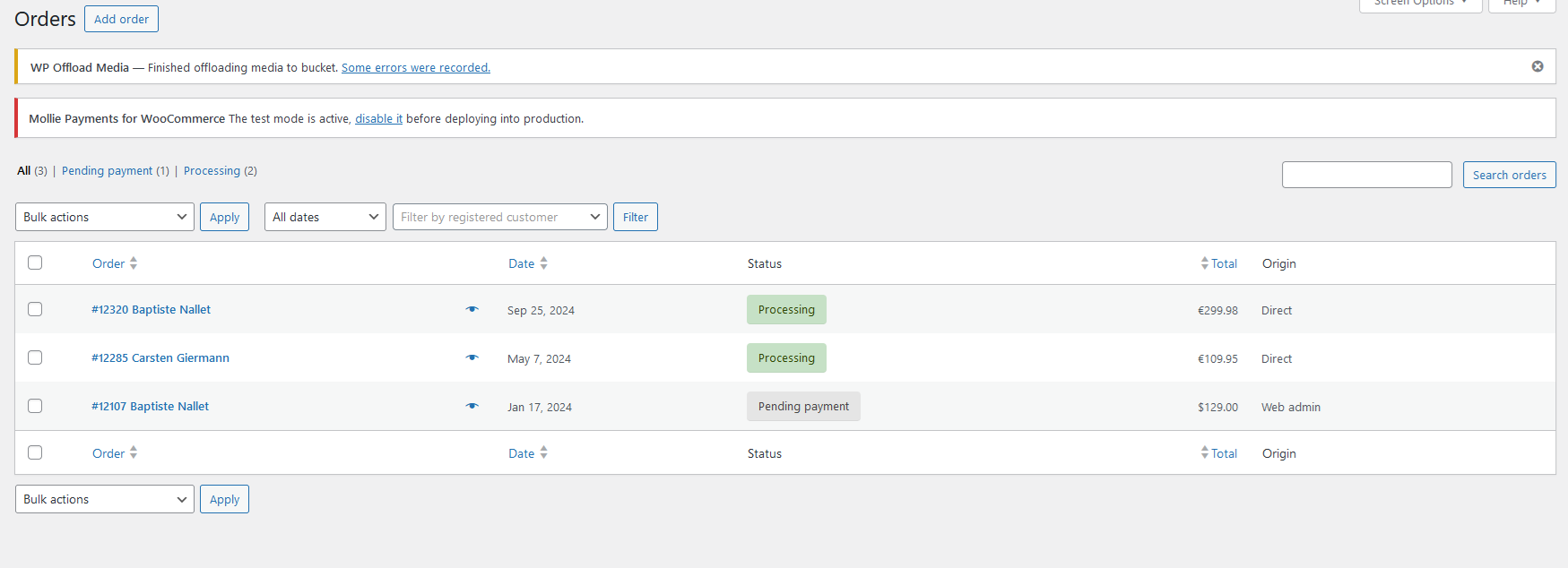Show All orders view

tap(32, 170)
